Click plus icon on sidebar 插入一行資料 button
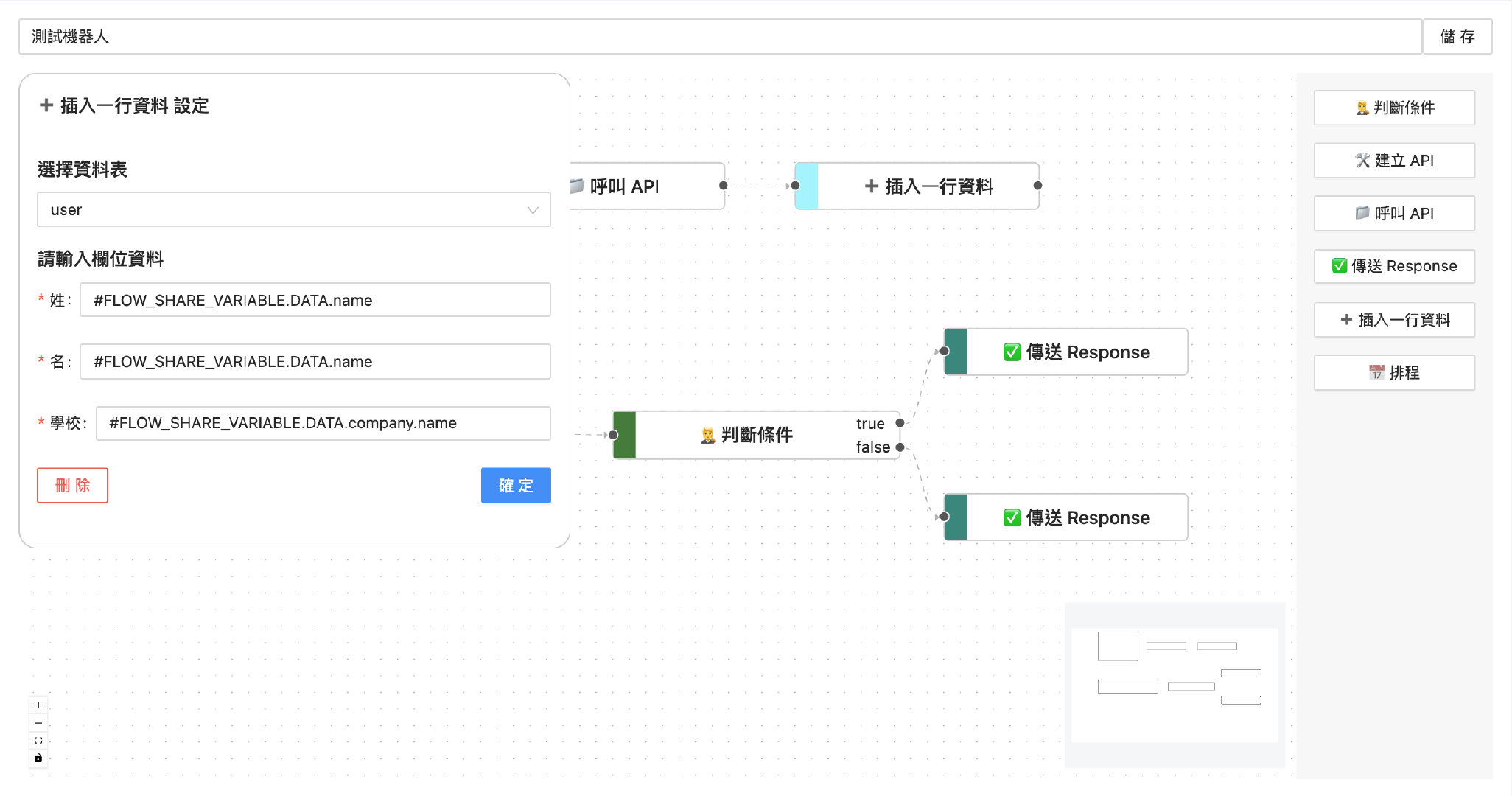Screen dimensions: 1512x796 pos(1346,320)
